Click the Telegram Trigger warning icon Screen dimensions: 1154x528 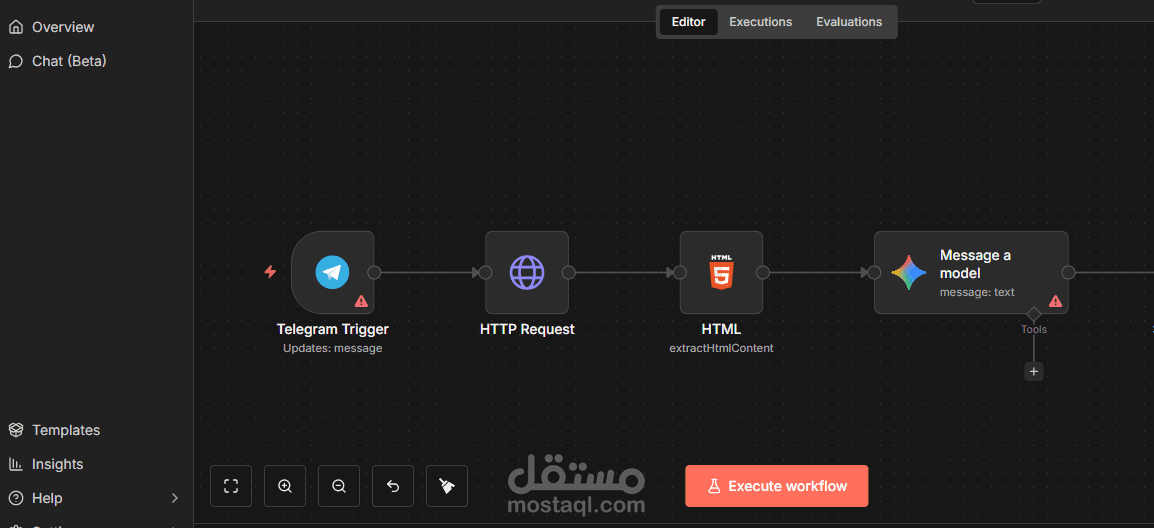click(361, 300)
